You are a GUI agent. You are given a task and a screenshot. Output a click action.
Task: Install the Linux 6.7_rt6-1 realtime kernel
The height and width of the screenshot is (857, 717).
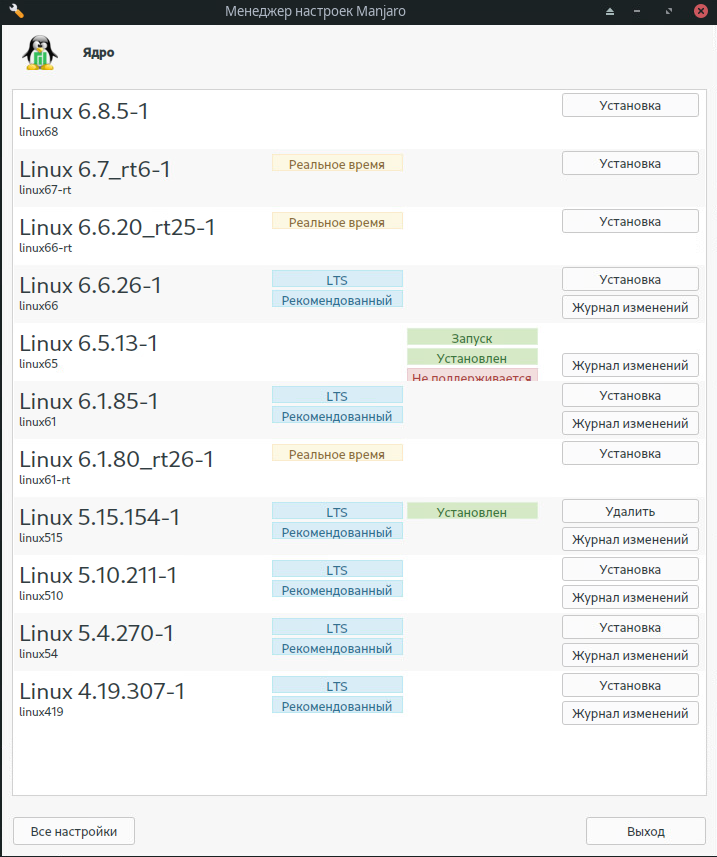coord(630,163)
